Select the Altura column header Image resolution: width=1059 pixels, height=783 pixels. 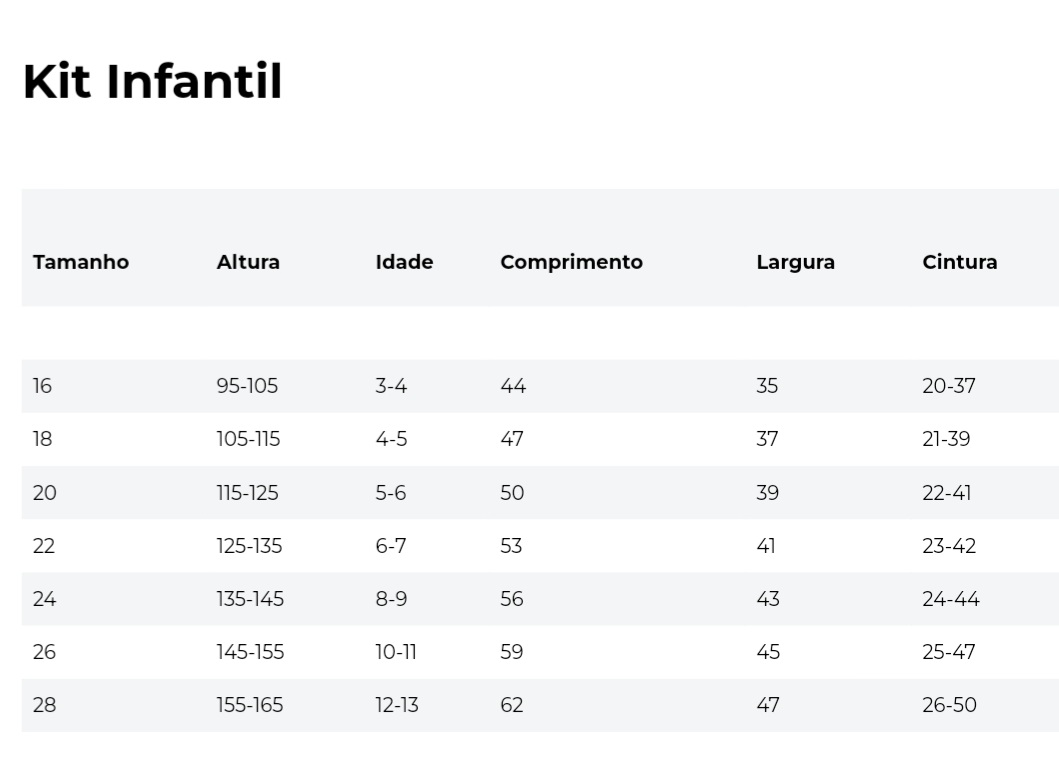click(x=248, y=262)
